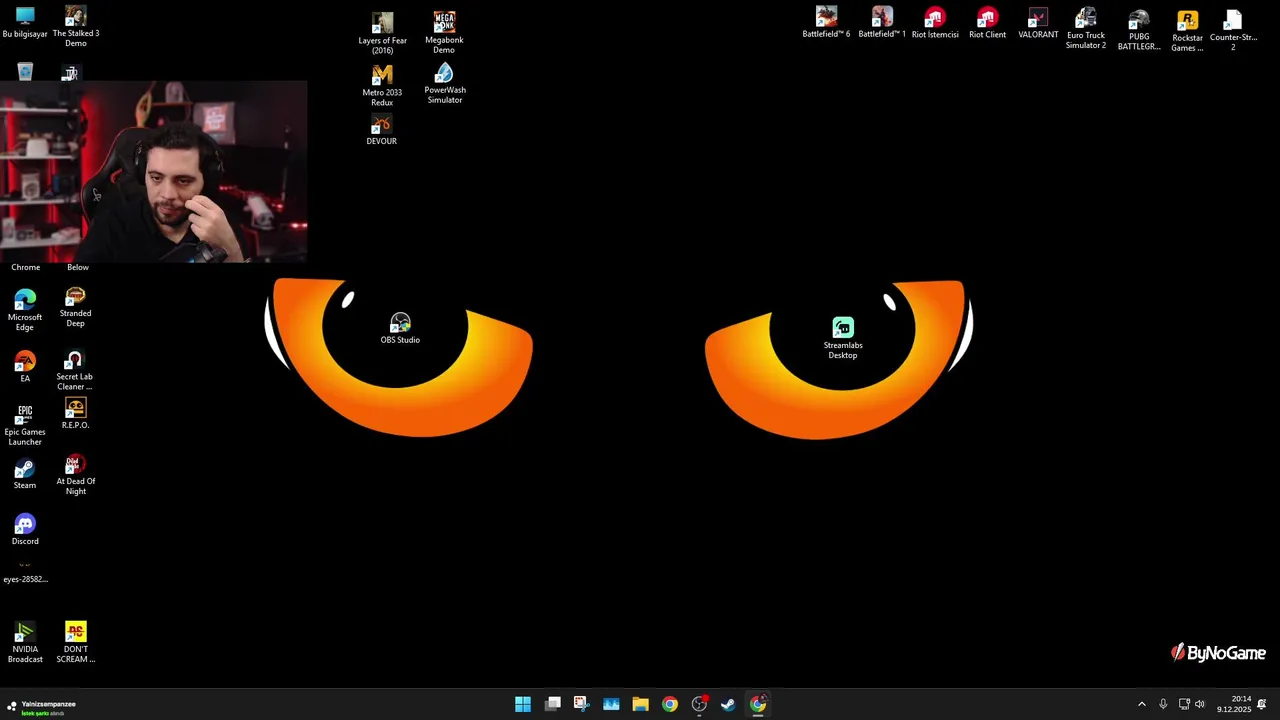Click the webcam overlay video feed
Screen dimensions: 1280x720
153,172
